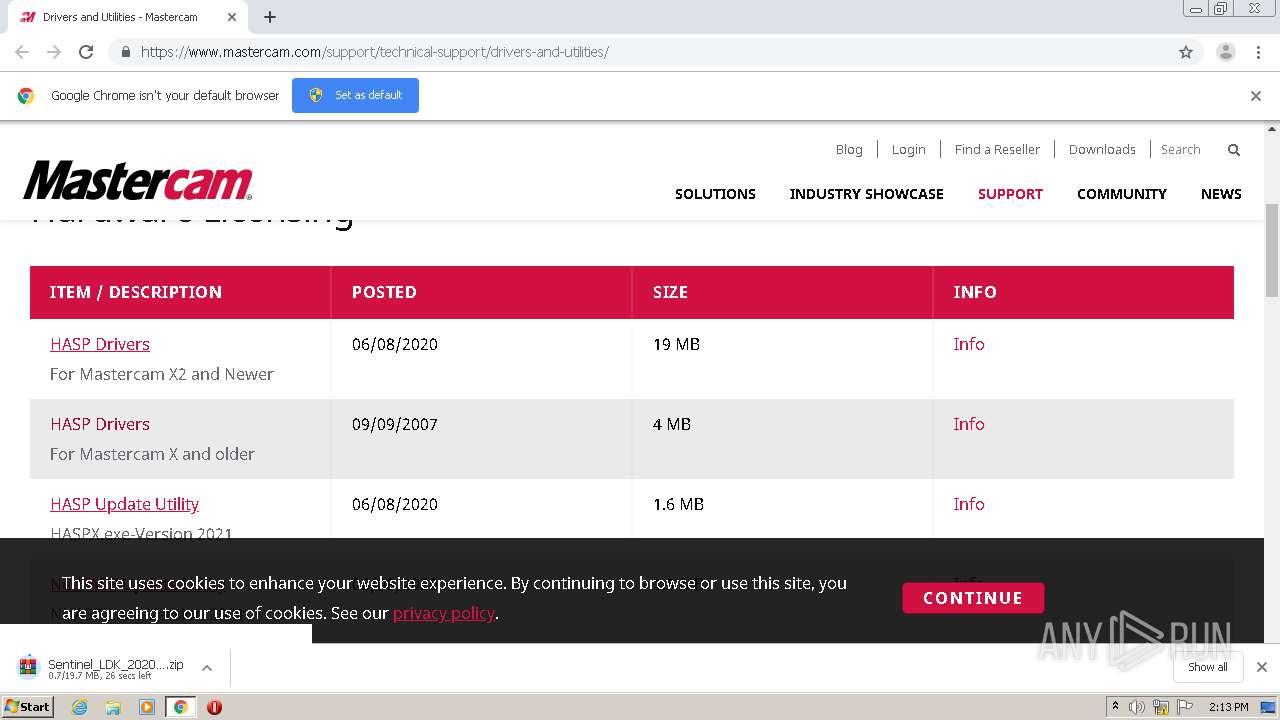Open the Blog link
This screenshot has width=1280, height=720.
coord(849,149)
